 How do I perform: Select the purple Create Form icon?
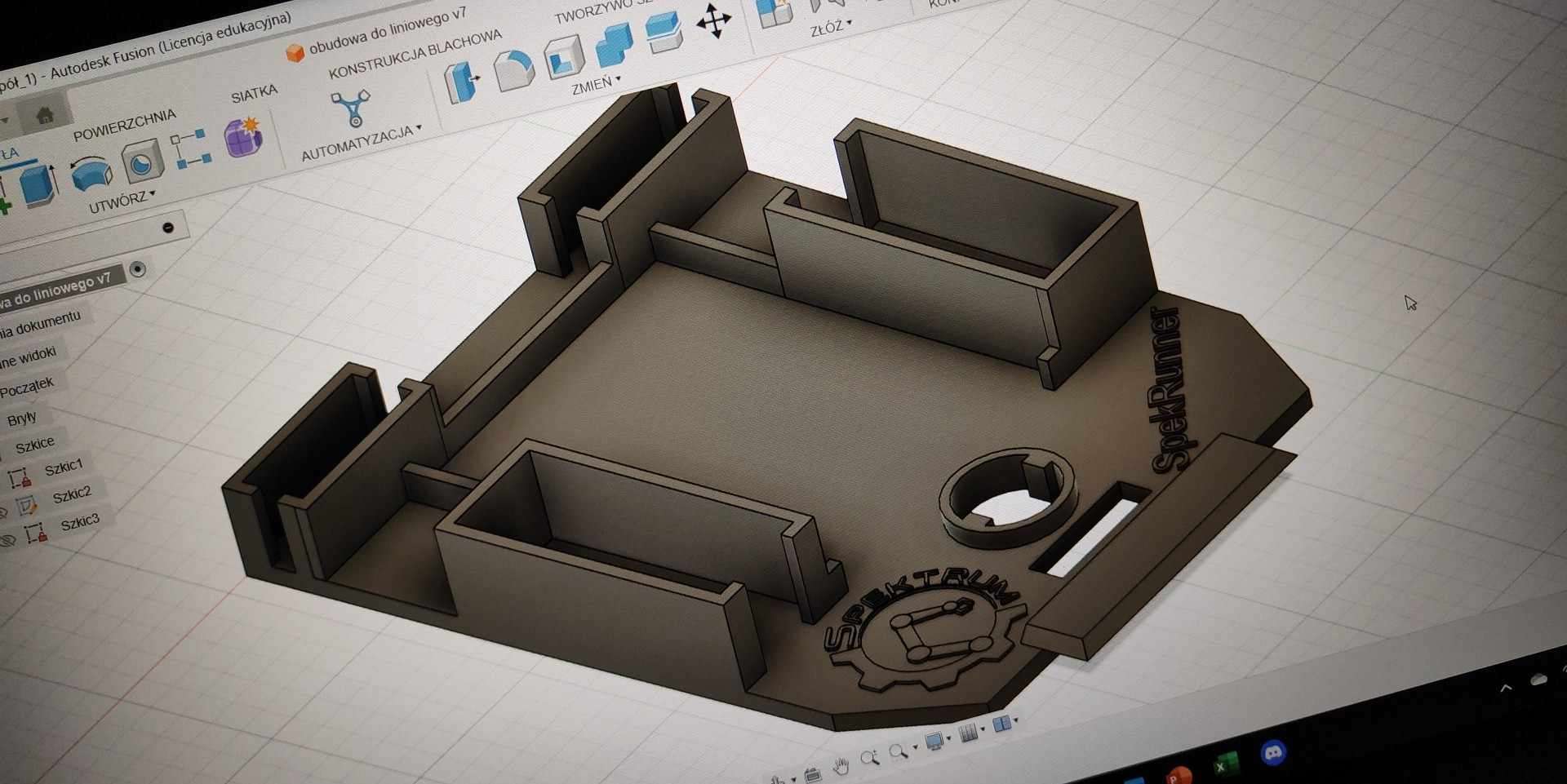pos(243,135)
